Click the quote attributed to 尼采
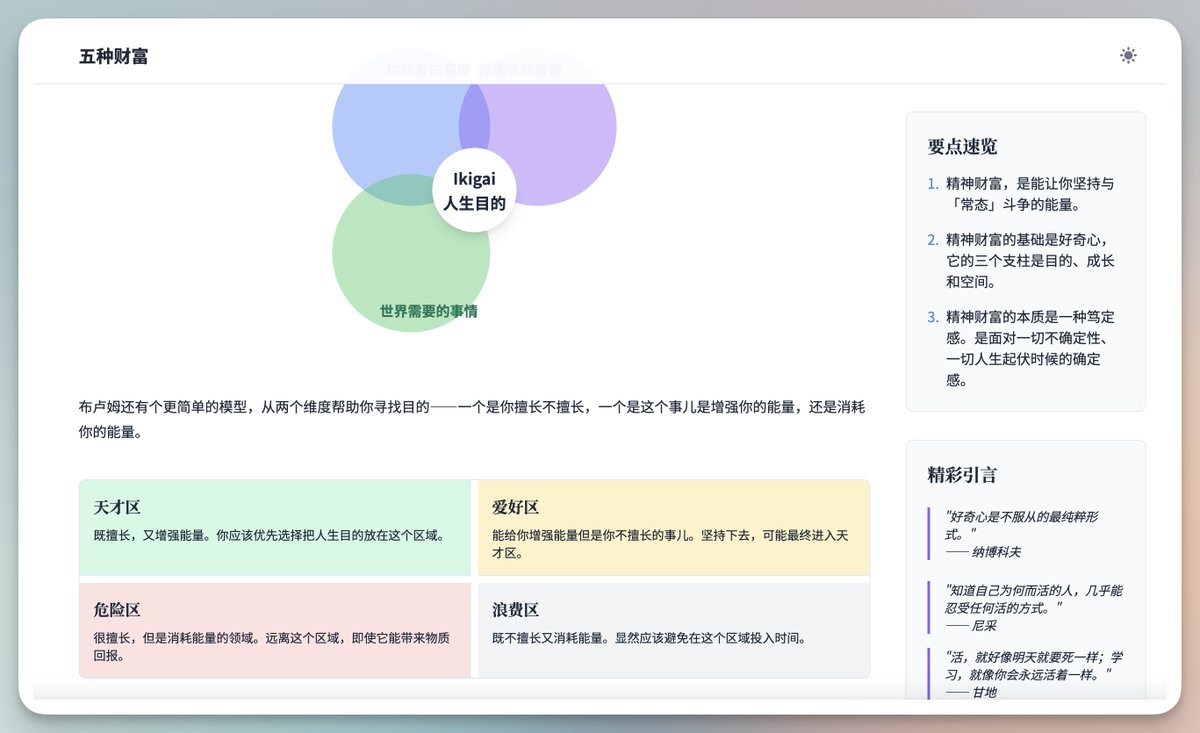The image size is (1200, 733). pos(1026,607)
